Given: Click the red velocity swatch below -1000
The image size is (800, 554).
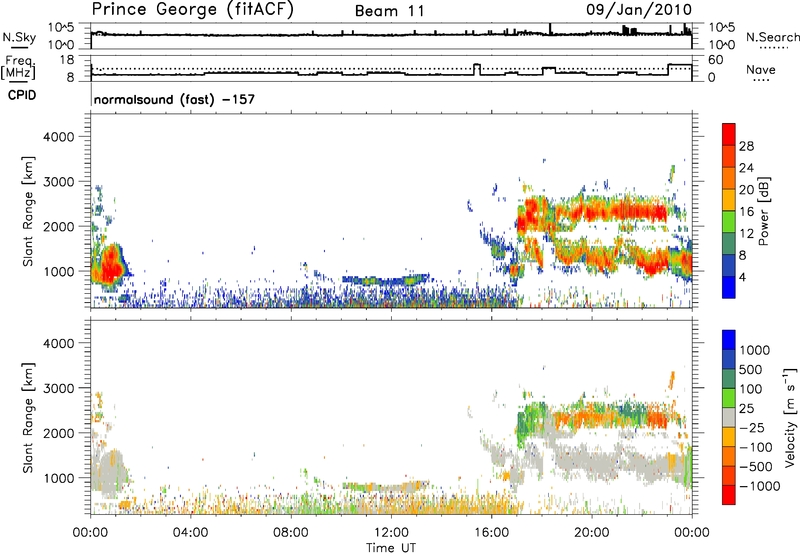Looking at the screenshot, I should [x=729, y=495].
